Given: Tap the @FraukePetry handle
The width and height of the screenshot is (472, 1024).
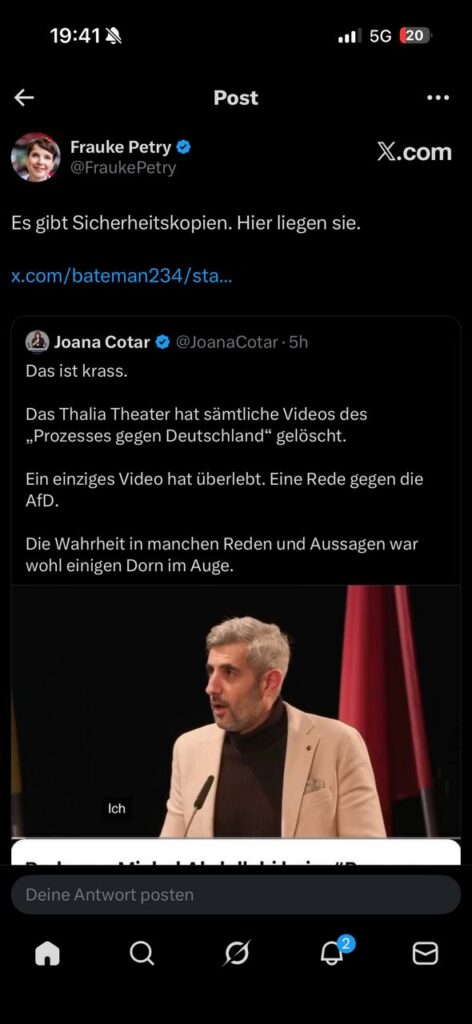Looking at the screenshot, I should click(x=123, y=168).
